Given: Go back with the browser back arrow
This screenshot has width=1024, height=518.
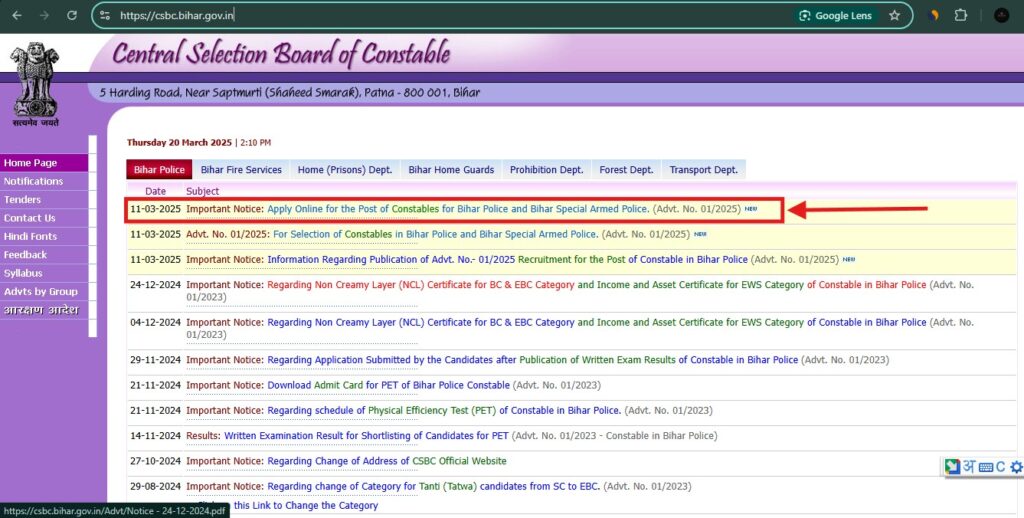Looking at the screenshot, I should [x=17, y=15].
